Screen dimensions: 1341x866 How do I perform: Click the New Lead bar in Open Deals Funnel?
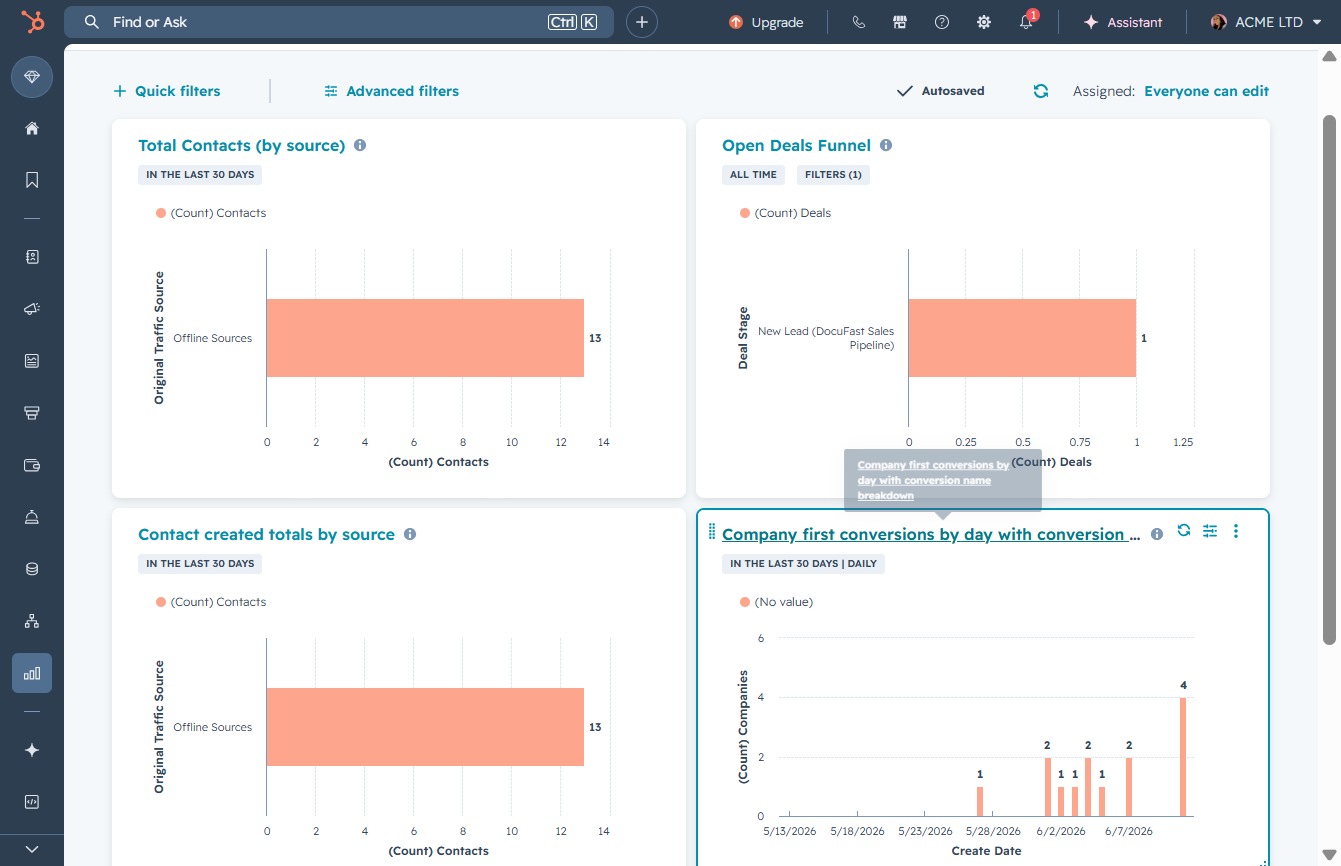click(1022, 338)
